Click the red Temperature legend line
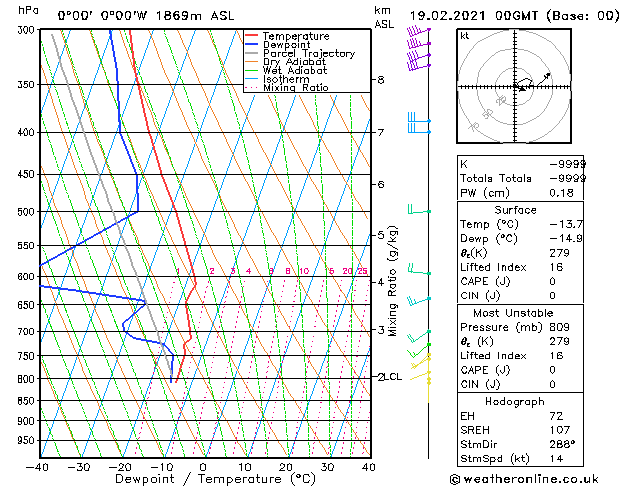The image size is (629, 486). [x=251, y=36]
